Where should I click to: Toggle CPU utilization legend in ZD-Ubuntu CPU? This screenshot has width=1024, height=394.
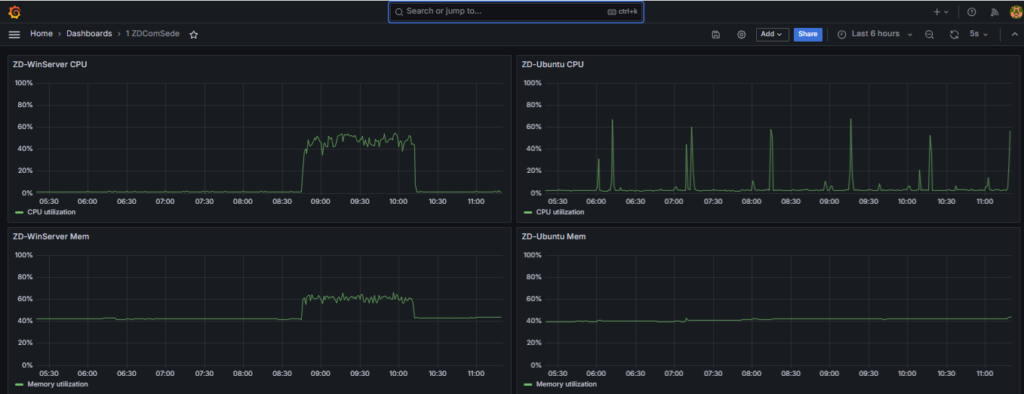tap(560, 212)
